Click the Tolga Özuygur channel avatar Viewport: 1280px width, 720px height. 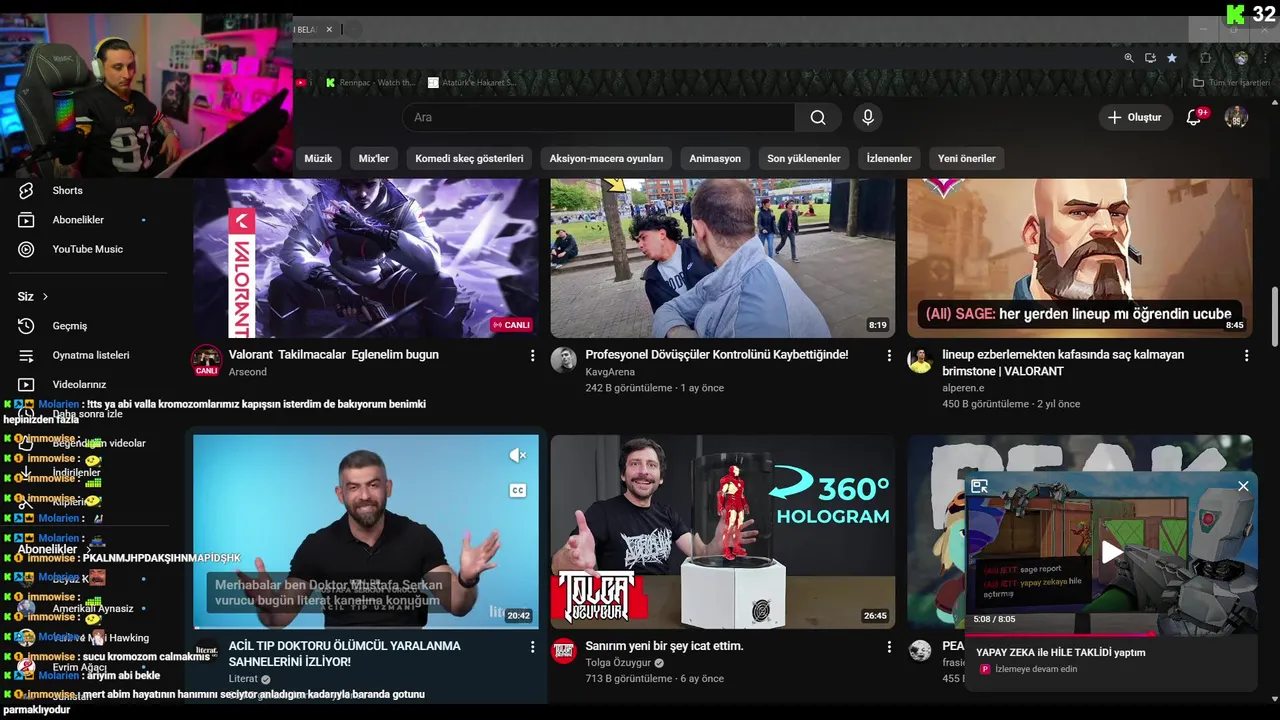(564, 651)
